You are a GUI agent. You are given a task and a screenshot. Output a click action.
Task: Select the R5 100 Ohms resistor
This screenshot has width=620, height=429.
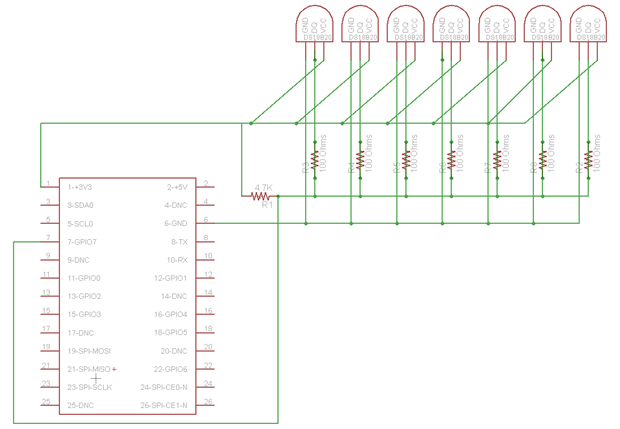406,160
